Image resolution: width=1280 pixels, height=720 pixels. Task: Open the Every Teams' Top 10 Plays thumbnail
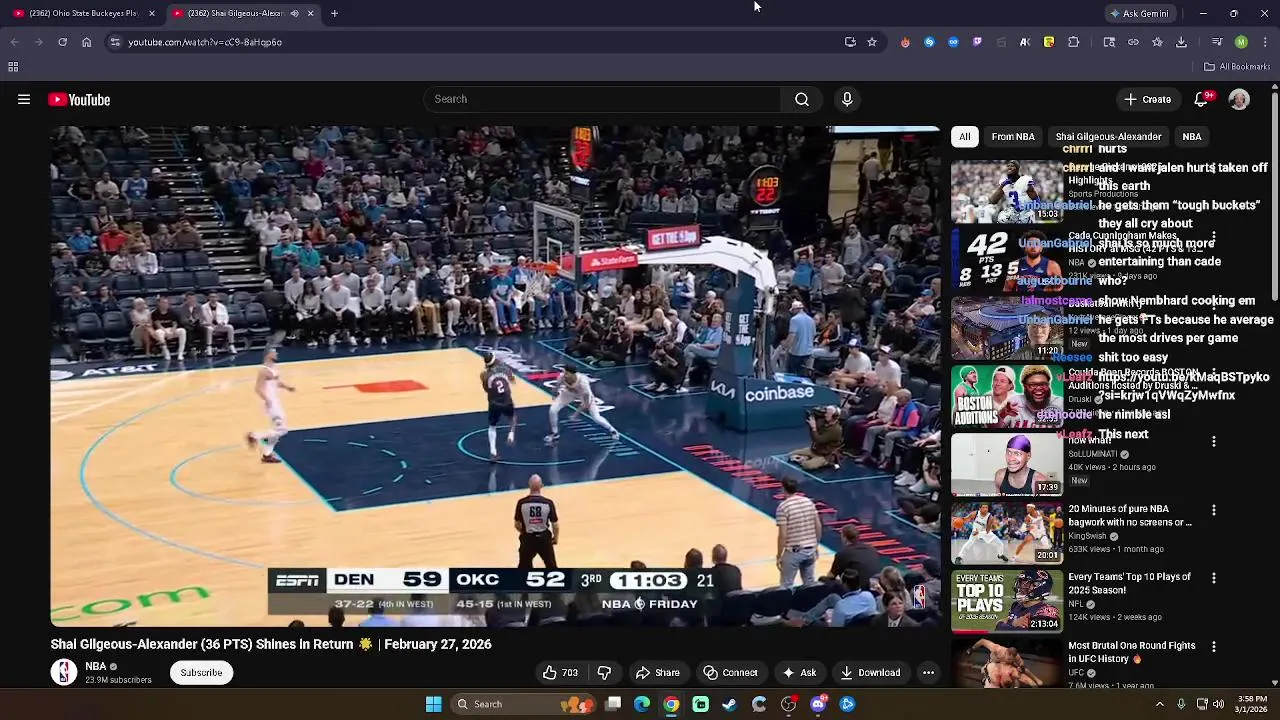tap(1007, 601)
